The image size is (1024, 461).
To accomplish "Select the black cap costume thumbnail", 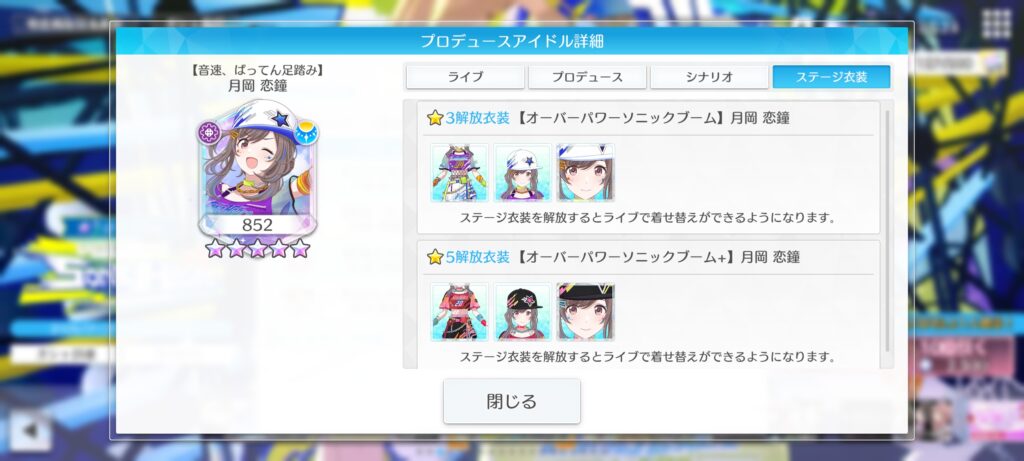I will [522, 312].
